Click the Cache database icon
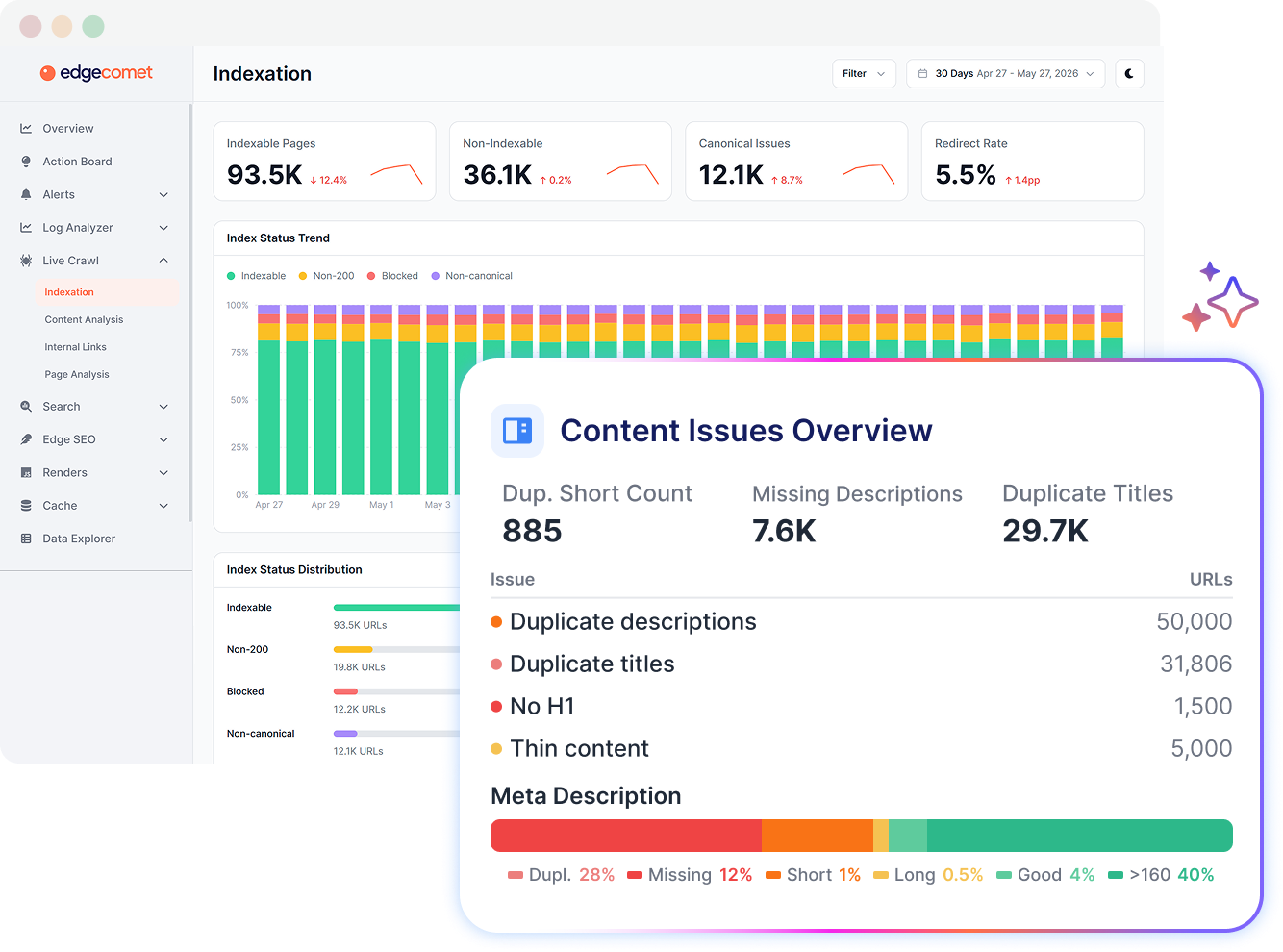 pos(26,506)
